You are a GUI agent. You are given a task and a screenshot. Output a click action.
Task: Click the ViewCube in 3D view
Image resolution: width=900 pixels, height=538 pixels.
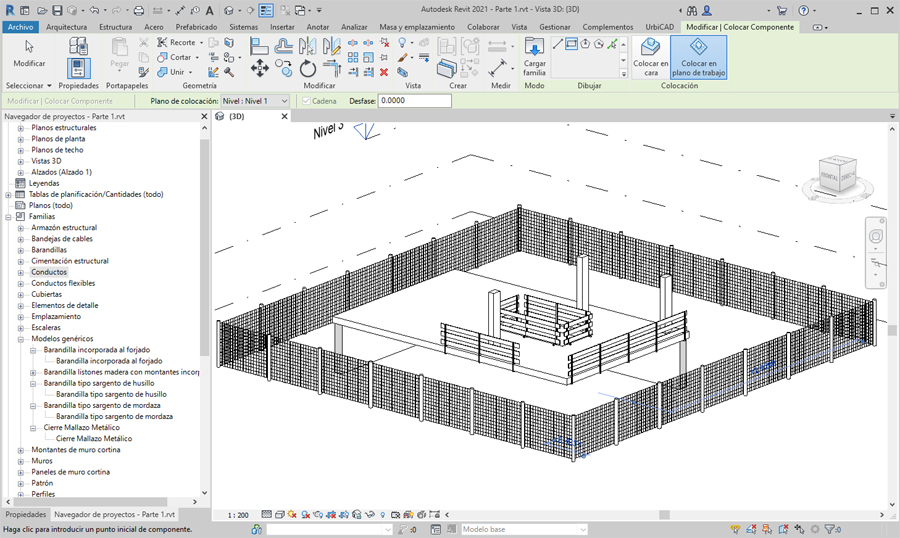point(837,174)
